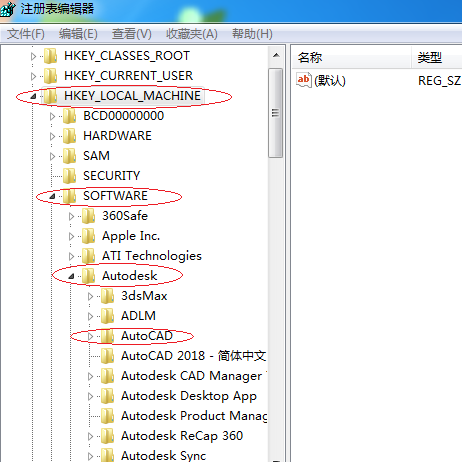The width and height of the screenshot is (462, 462).
Task: Expand the HKEY_CURRENT_USER key
Action: [33, 76]
